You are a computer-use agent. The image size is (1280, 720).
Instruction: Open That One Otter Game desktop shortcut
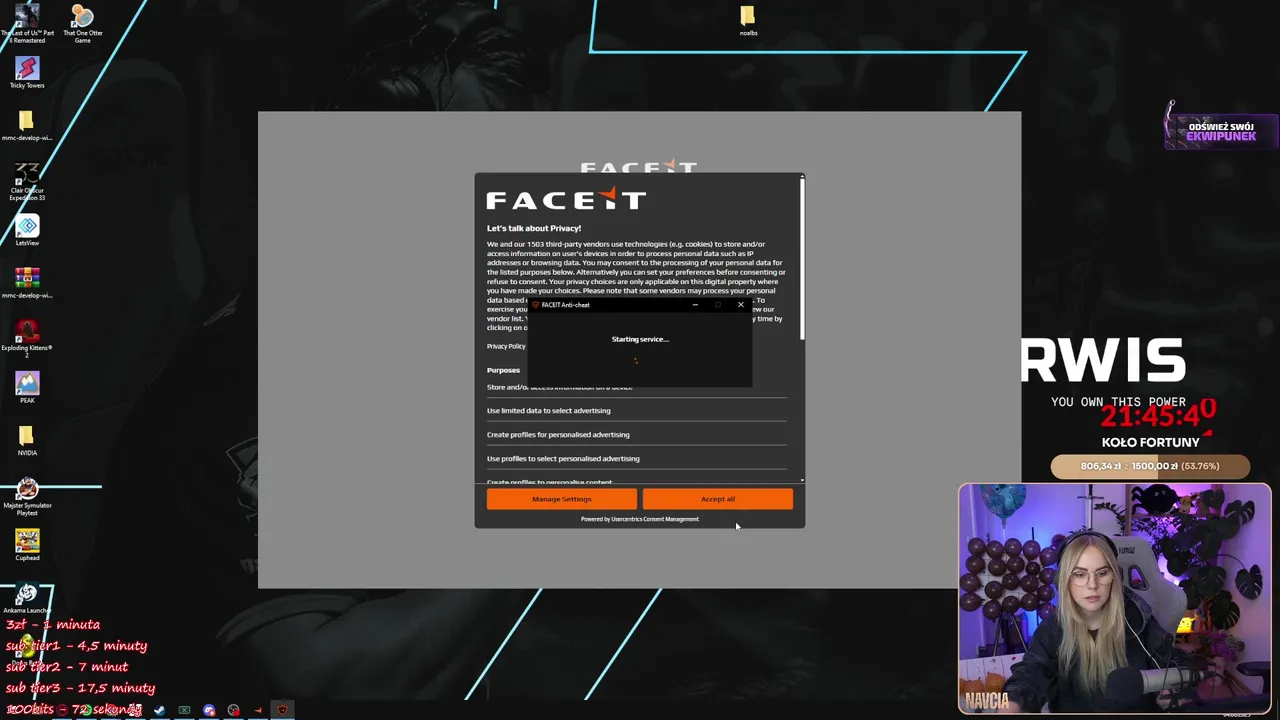point(83,23)
